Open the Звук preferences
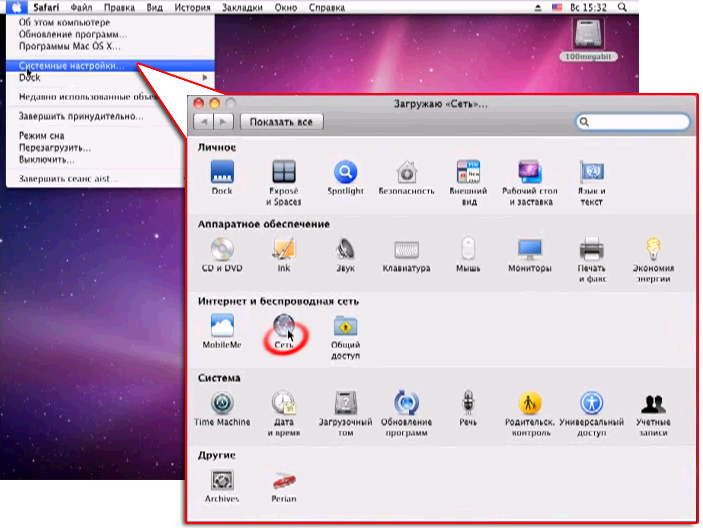 click(x=345, y=249)
